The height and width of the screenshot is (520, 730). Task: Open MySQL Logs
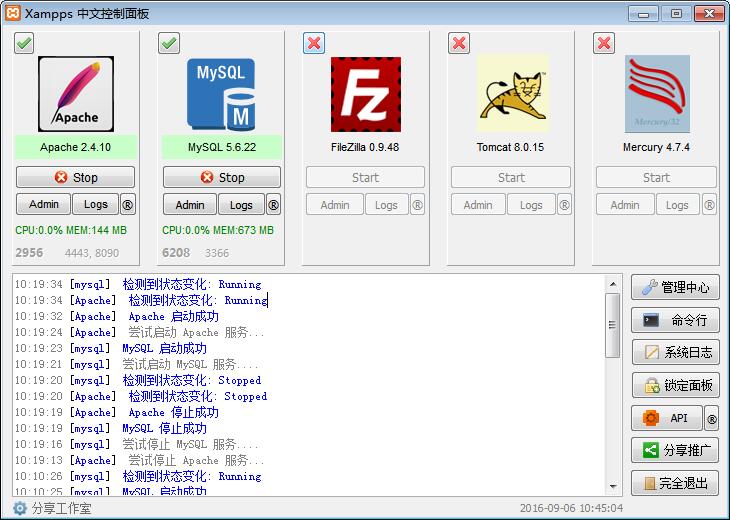241,204
